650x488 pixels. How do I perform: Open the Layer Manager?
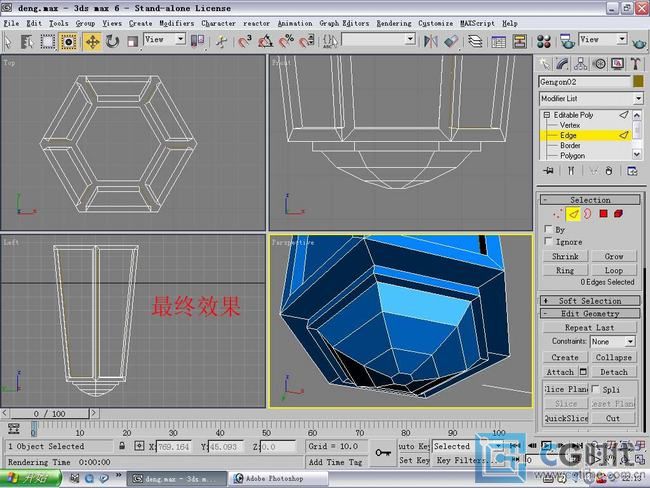click(475, 41)
